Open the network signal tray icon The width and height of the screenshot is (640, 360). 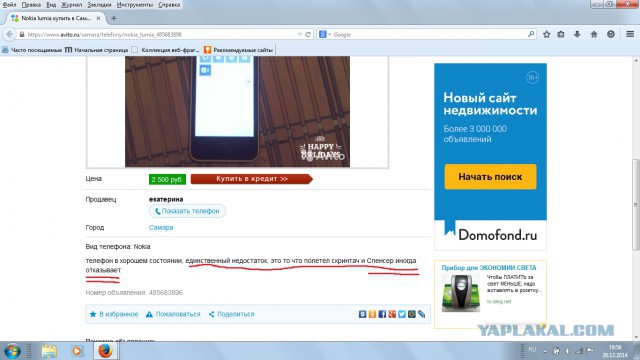click(579, 351)
